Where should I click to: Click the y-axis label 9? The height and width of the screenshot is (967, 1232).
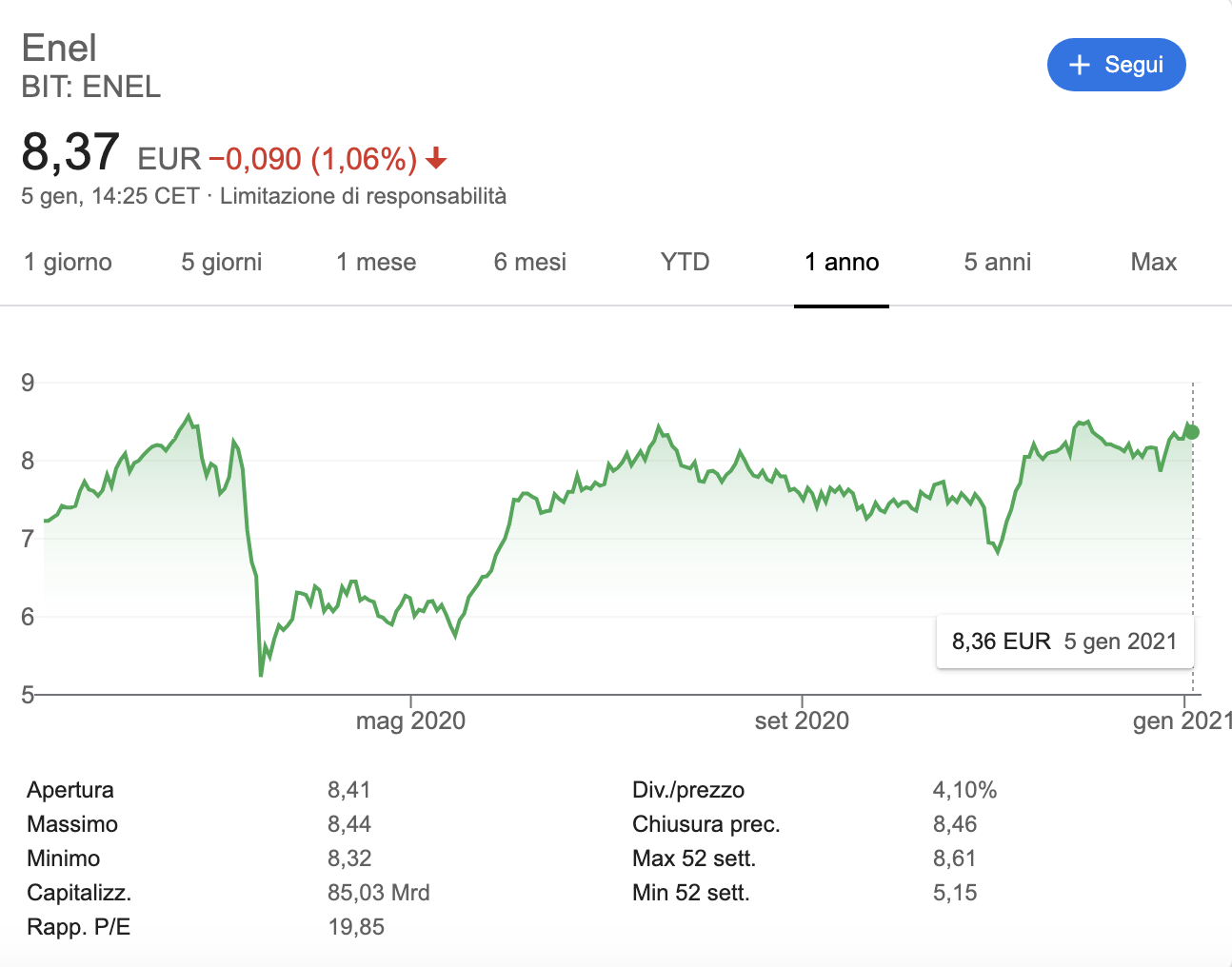click(x=28, y=383)
